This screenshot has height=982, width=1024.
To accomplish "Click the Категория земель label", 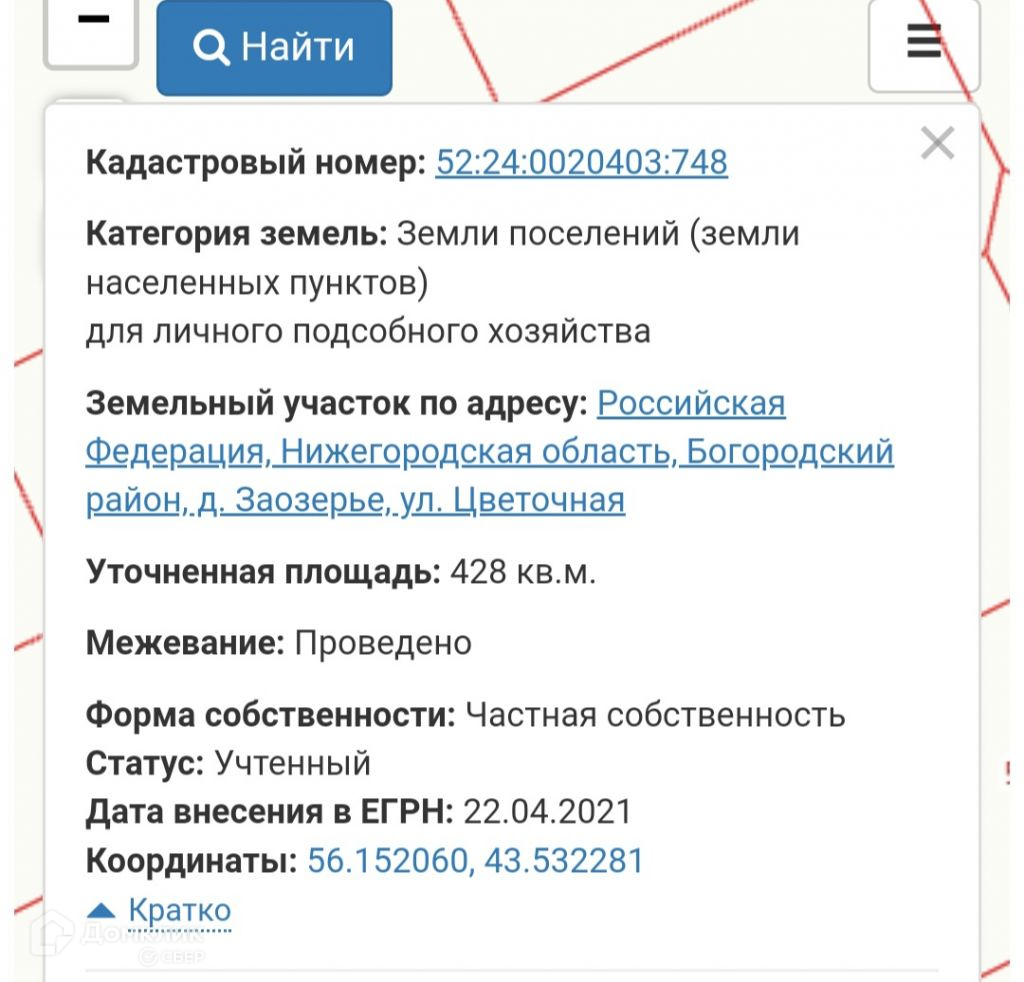I will pyautogui.click(x=236, y=234).
